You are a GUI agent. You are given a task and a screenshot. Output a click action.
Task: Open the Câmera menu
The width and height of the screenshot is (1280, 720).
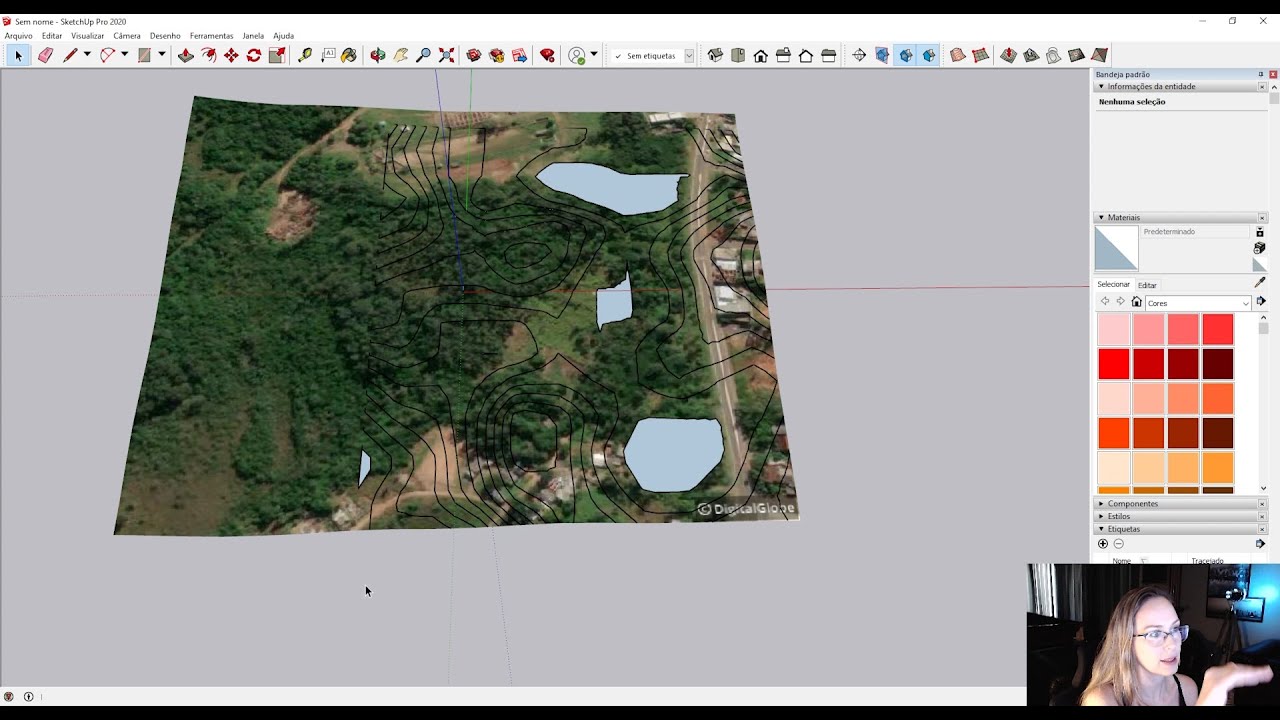click(x=127, y=36)
